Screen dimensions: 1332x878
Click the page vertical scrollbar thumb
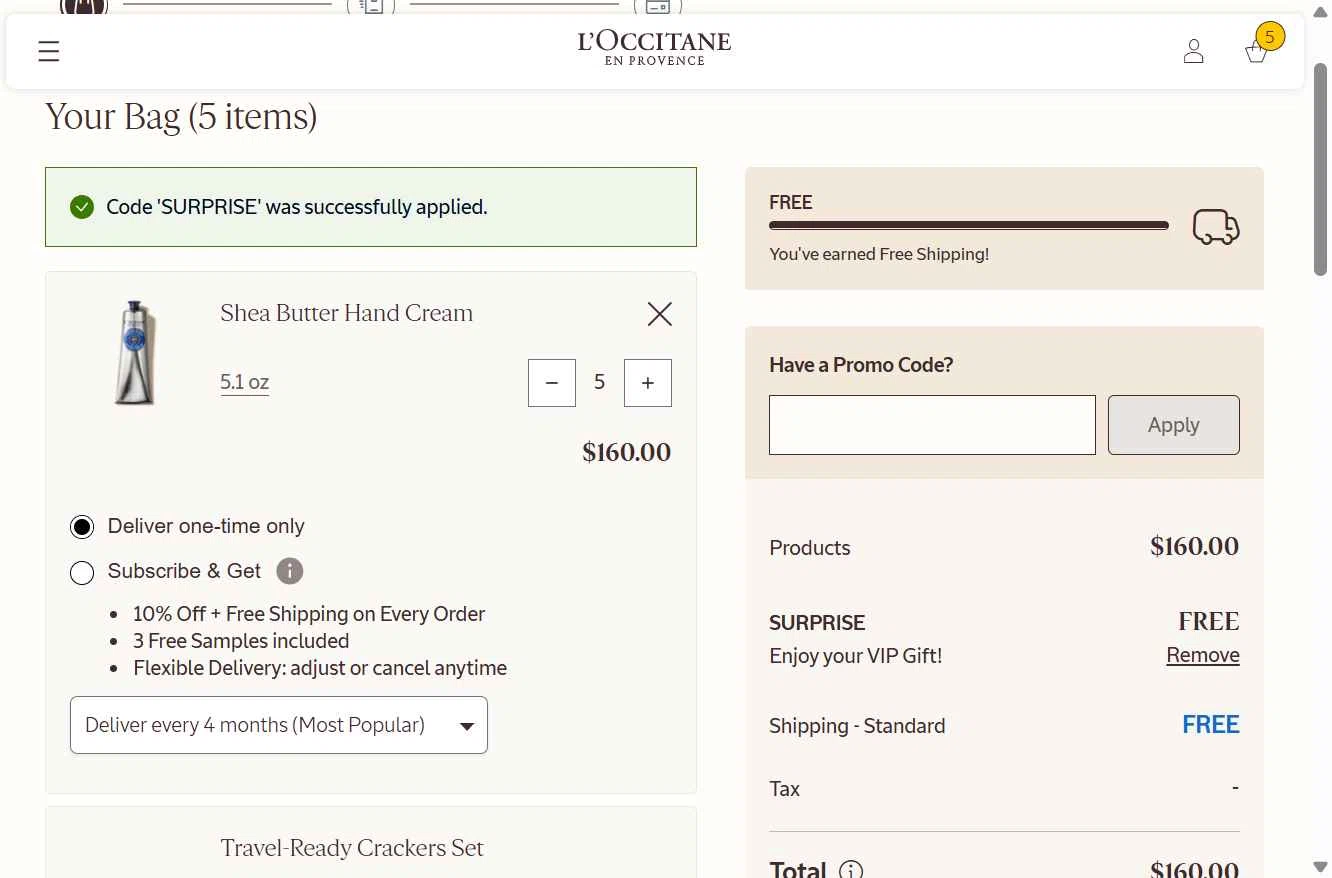click(x=1320, y=168)
